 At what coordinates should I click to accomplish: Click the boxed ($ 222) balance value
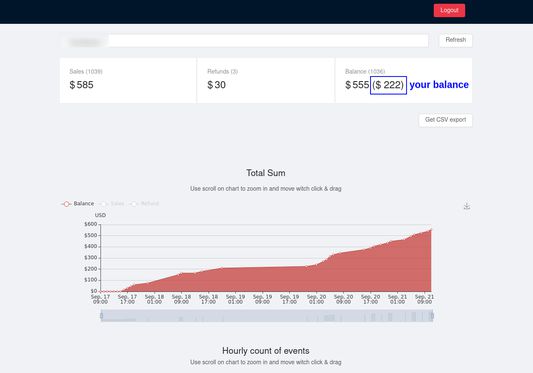[388, 85]
